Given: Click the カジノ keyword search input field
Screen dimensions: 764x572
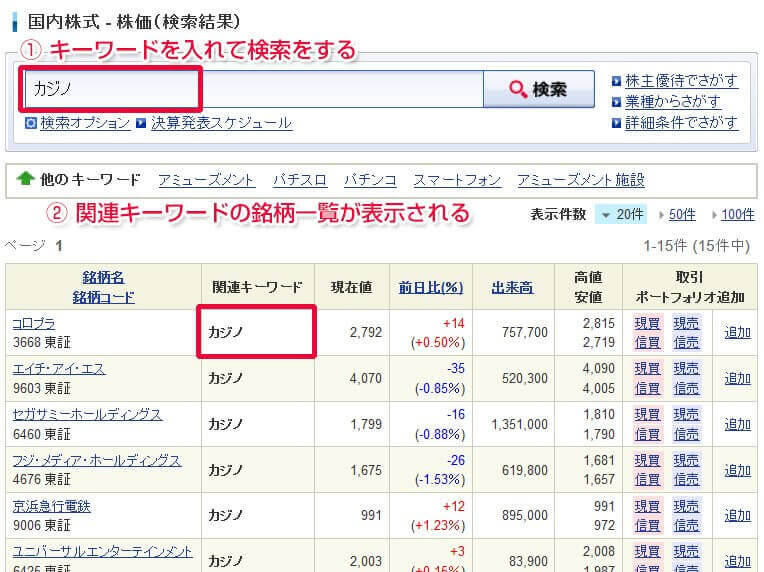Looking at the screenshot, I should 252,89.
